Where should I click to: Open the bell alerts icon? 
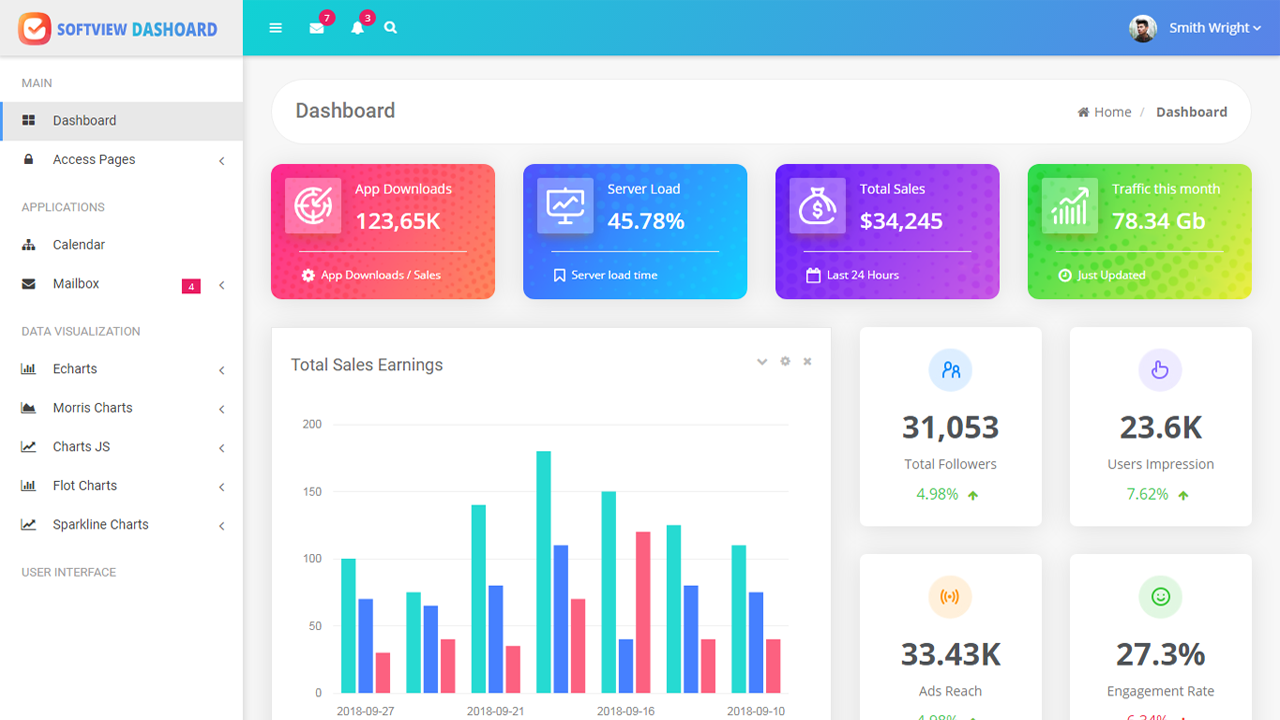[357, 28]
